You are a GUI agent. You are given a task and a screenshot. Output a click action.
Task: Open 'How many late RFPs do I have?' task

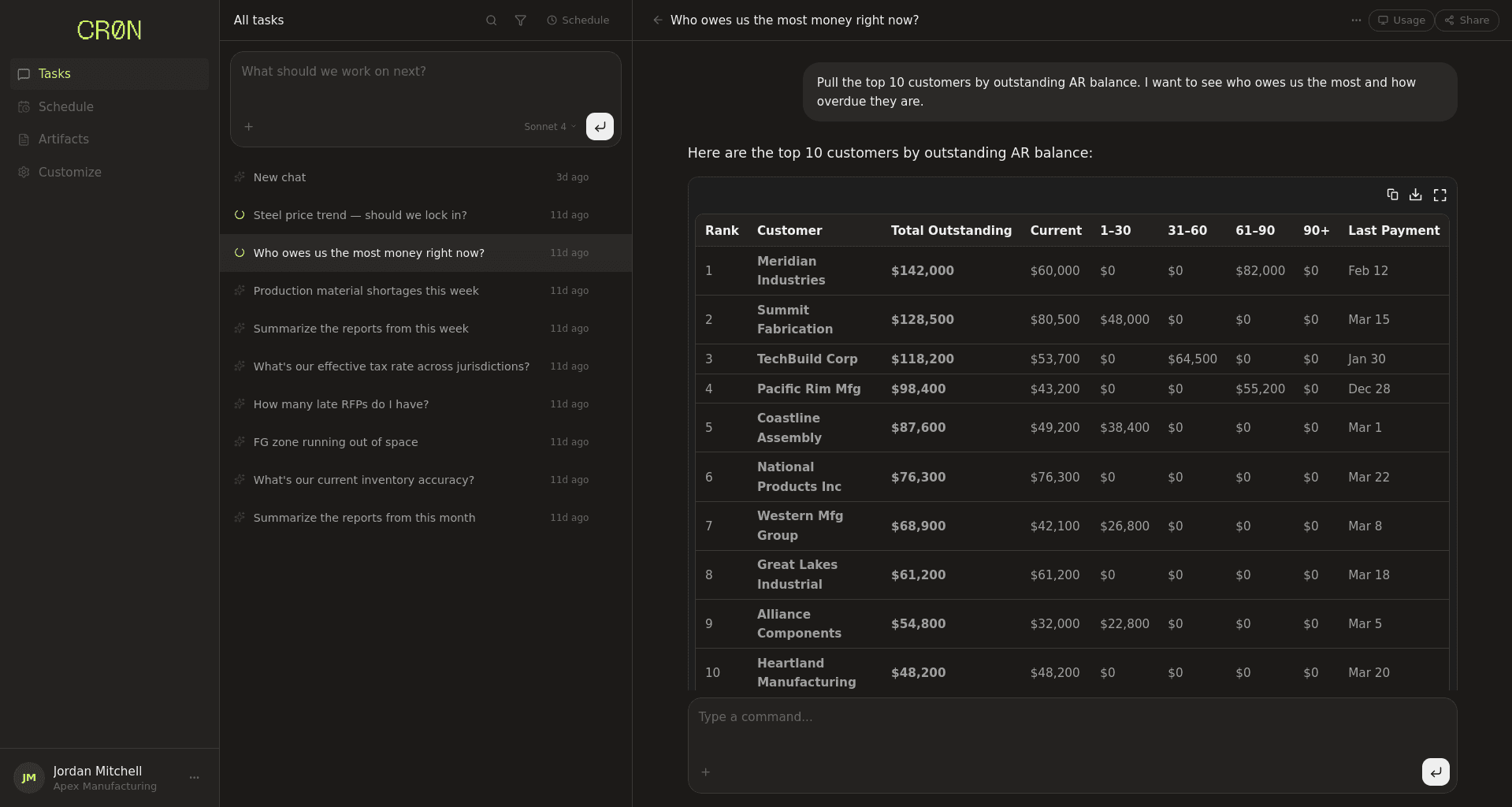tap(425, 404)
